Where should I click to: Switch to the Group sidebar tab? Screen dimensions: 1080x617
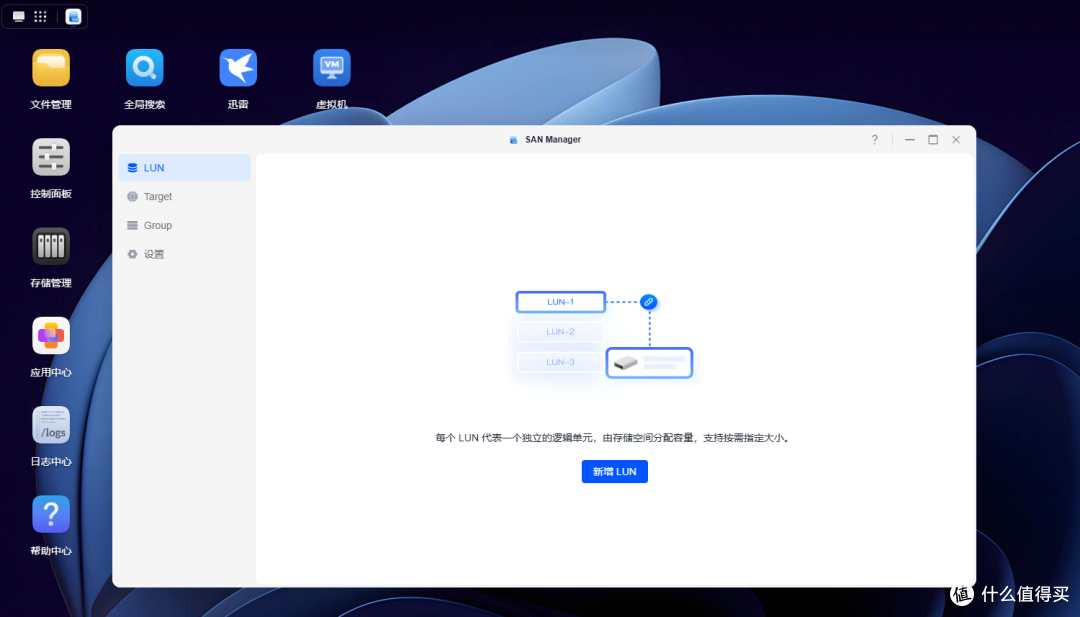(x=184, y=225)
